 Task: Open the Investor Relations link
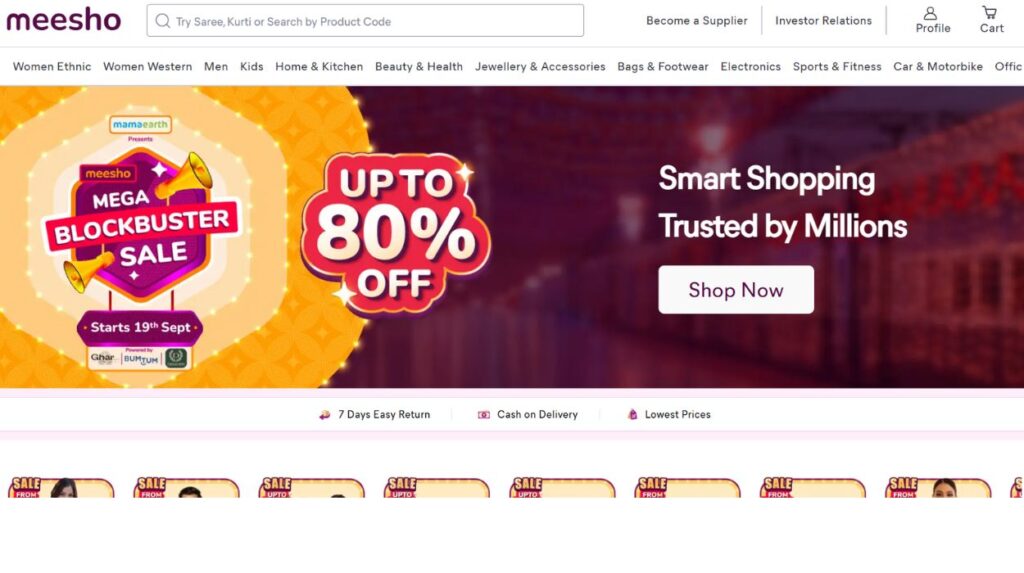point(824,21)
